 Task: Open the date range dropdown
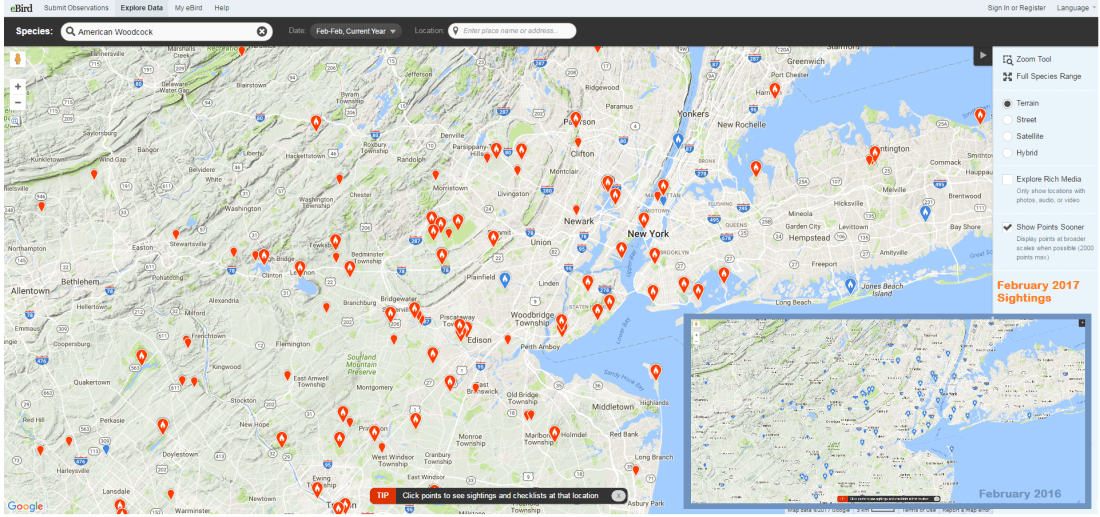[356, 31]
